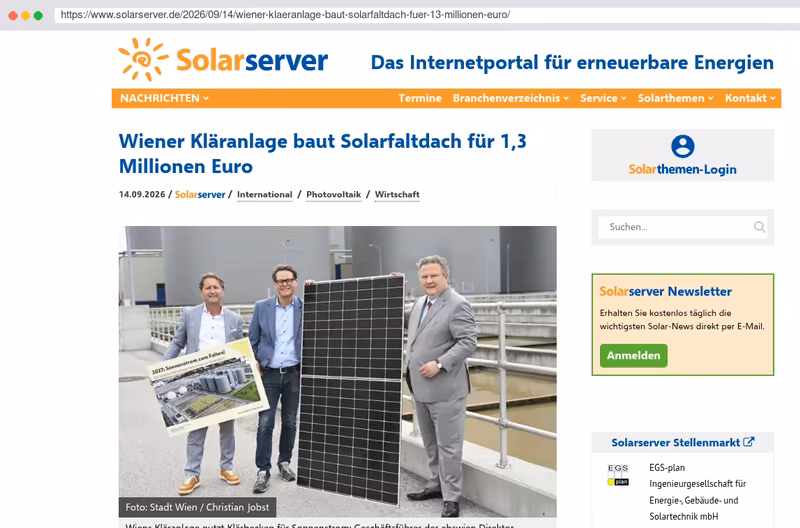Image resolution: width=800 pixels, height=528 pixels.
Task: Open external link icon next to Stellenmarkt
Action: (x=748, y=442)
